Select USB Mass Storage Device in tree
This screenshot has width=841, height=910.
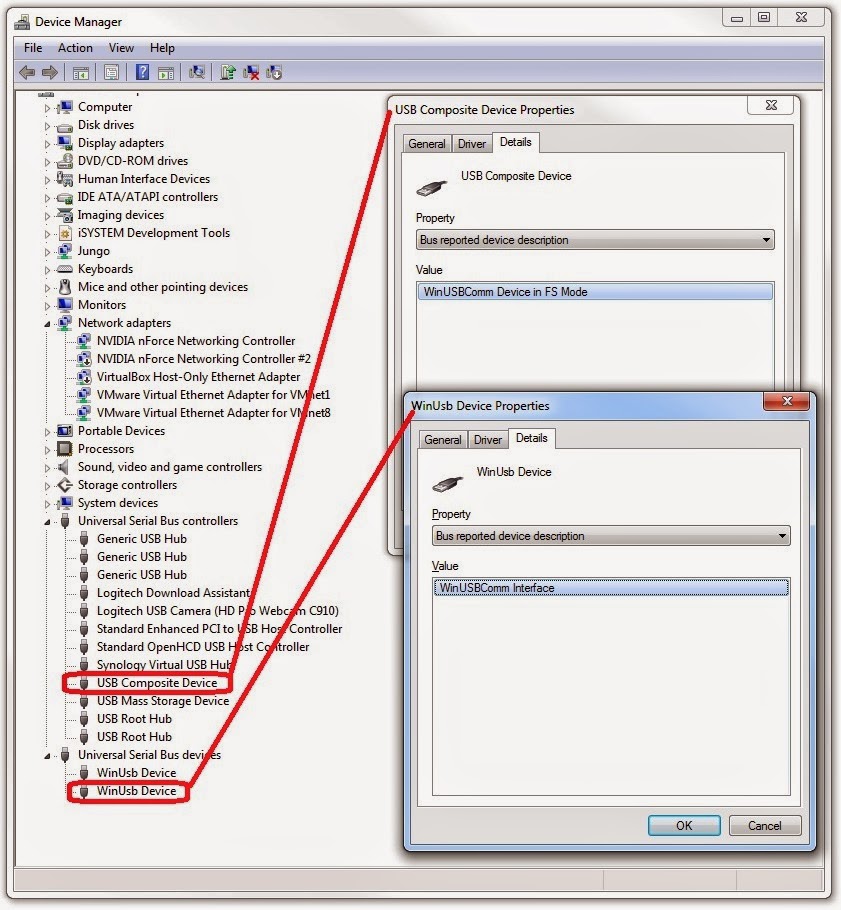tap(163, 701)
